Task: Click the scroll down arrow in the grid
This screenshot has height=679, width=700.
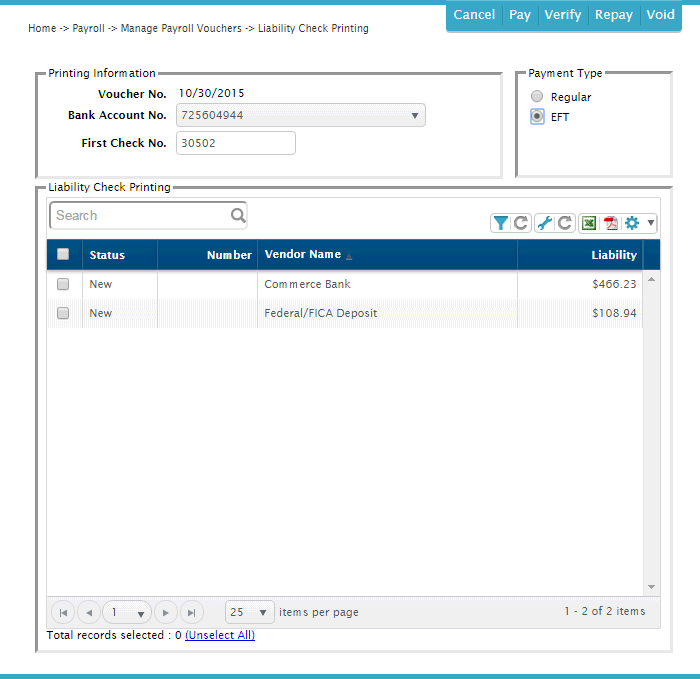Action: point(651,587)
